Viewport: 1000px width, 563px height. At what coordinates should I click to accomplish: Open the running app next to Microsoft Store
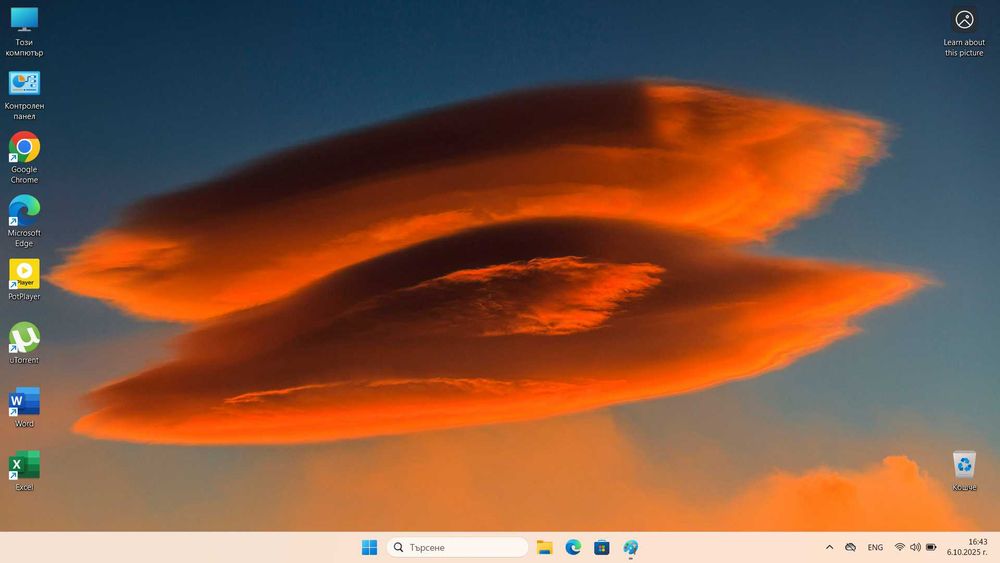(630, 547)
